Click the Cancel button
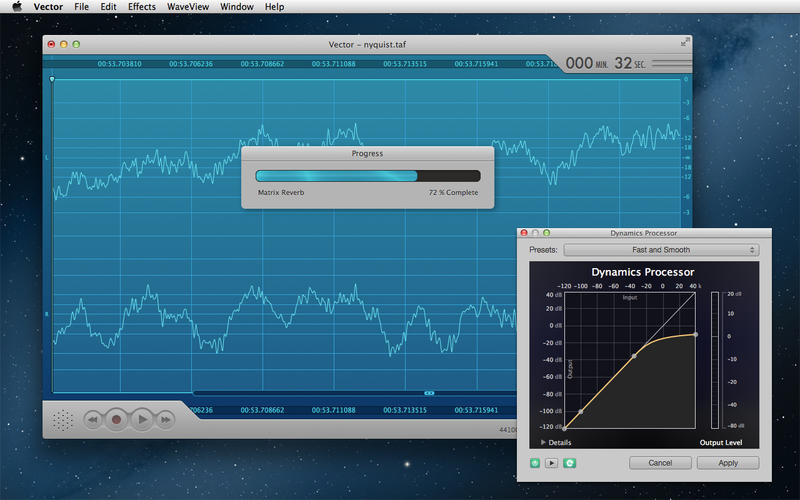This screenshot has height=500, width=800. [660, 463]
